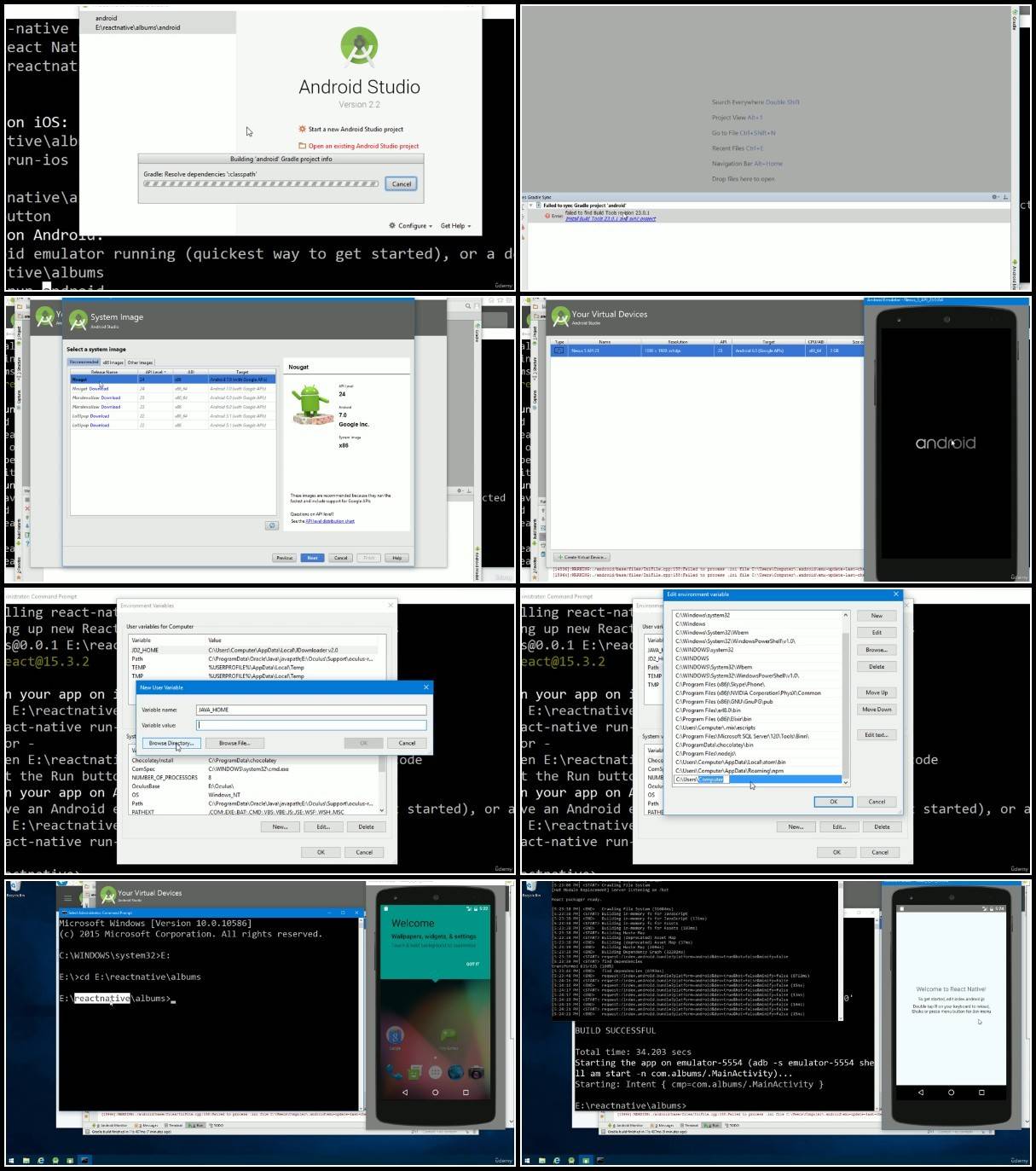Click Previous in the System Image dialog

point(284,558)
